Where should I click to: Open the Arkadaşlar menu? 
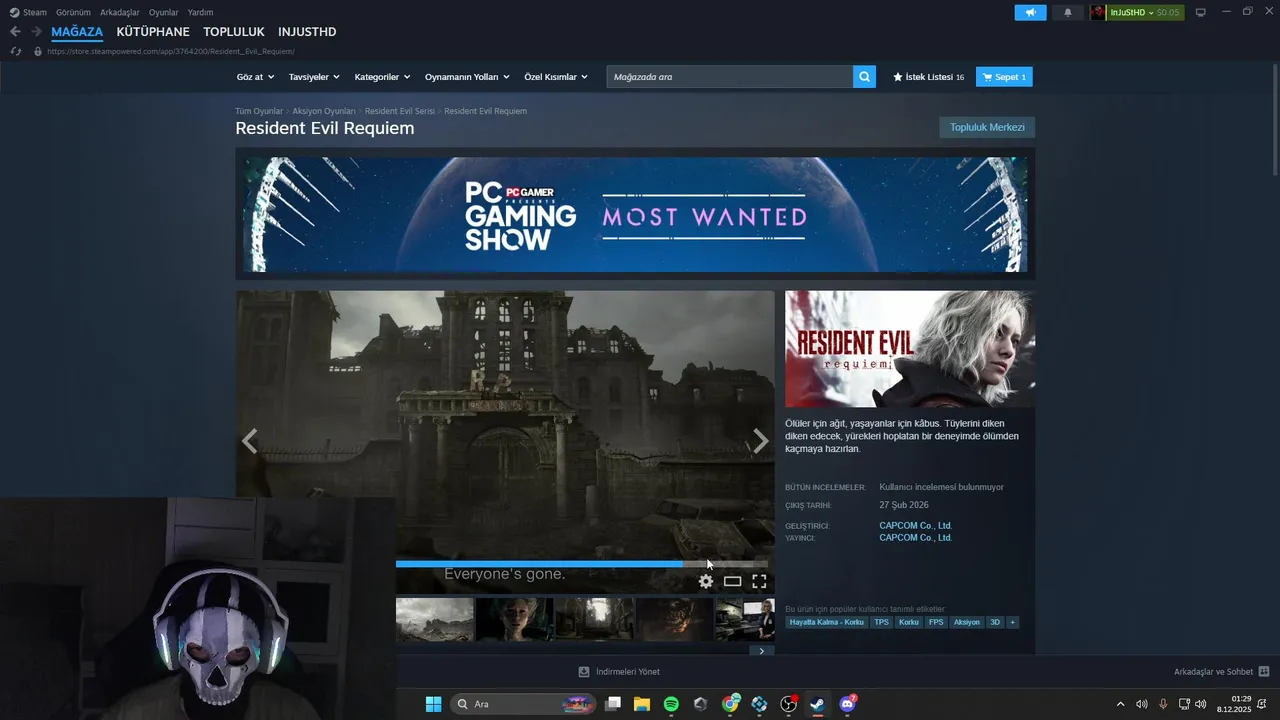tap(120, 12)
